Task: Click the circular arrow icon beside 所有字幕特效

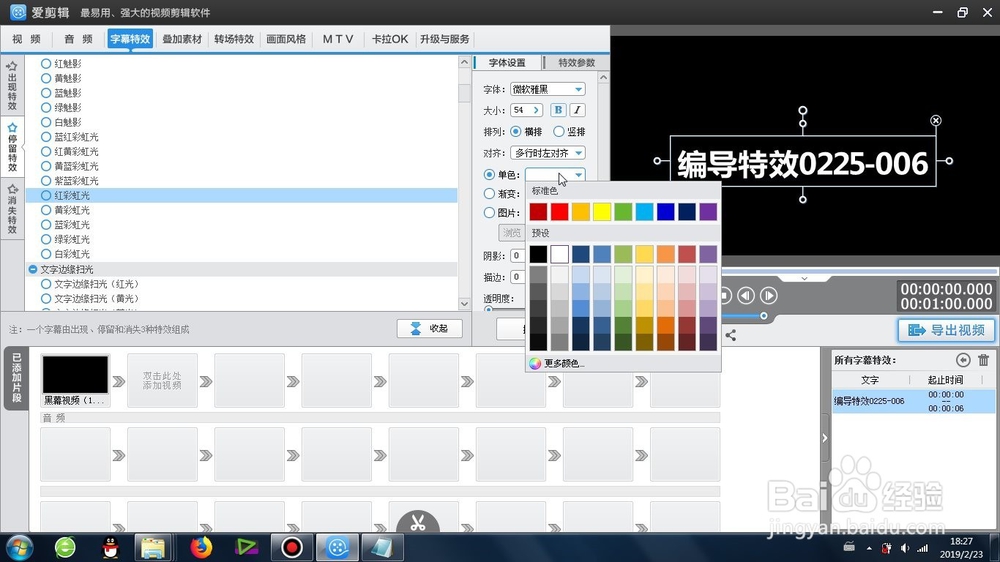Action: pyautogui.click(x=963, y=360)
